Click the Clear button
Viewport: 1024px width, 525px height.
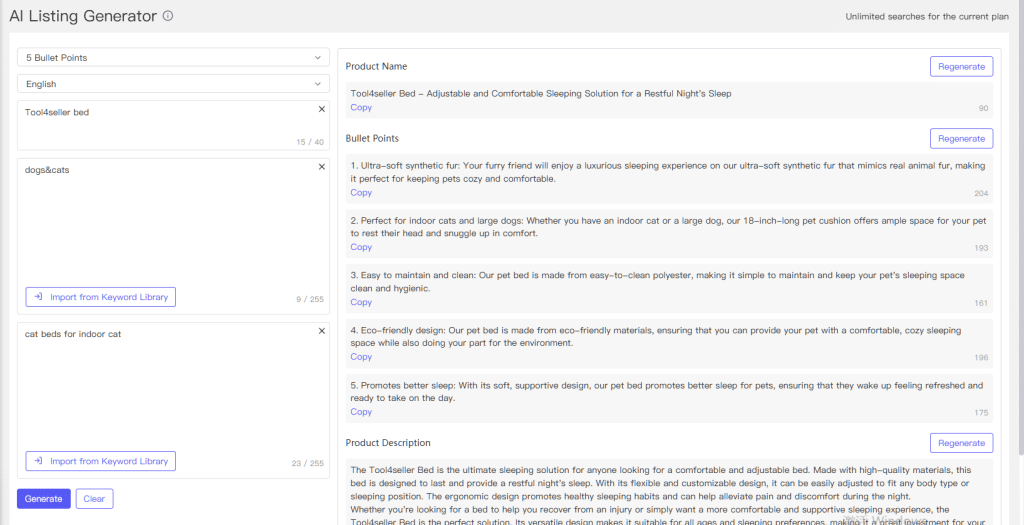click(94, 499)
